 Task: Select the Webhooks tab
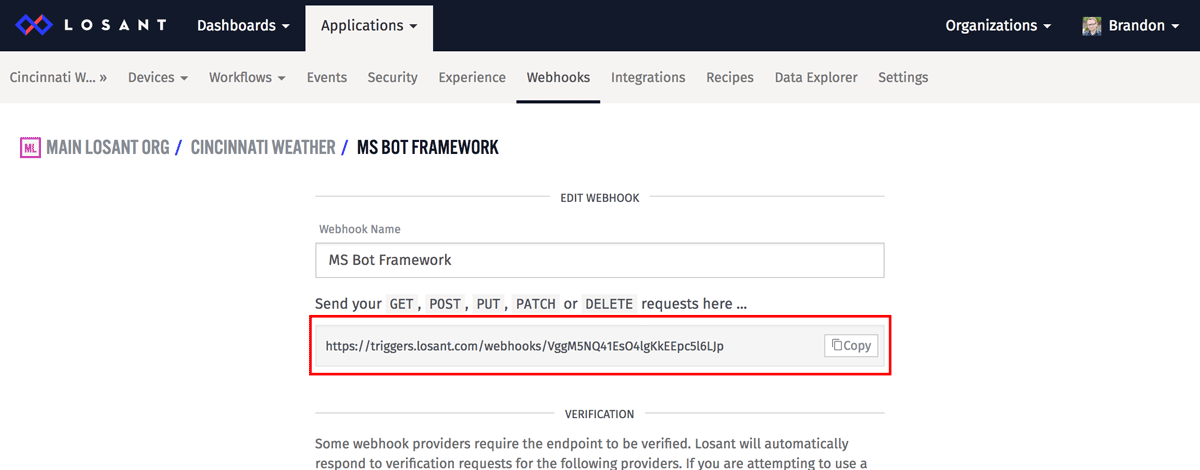pos(558,77)
